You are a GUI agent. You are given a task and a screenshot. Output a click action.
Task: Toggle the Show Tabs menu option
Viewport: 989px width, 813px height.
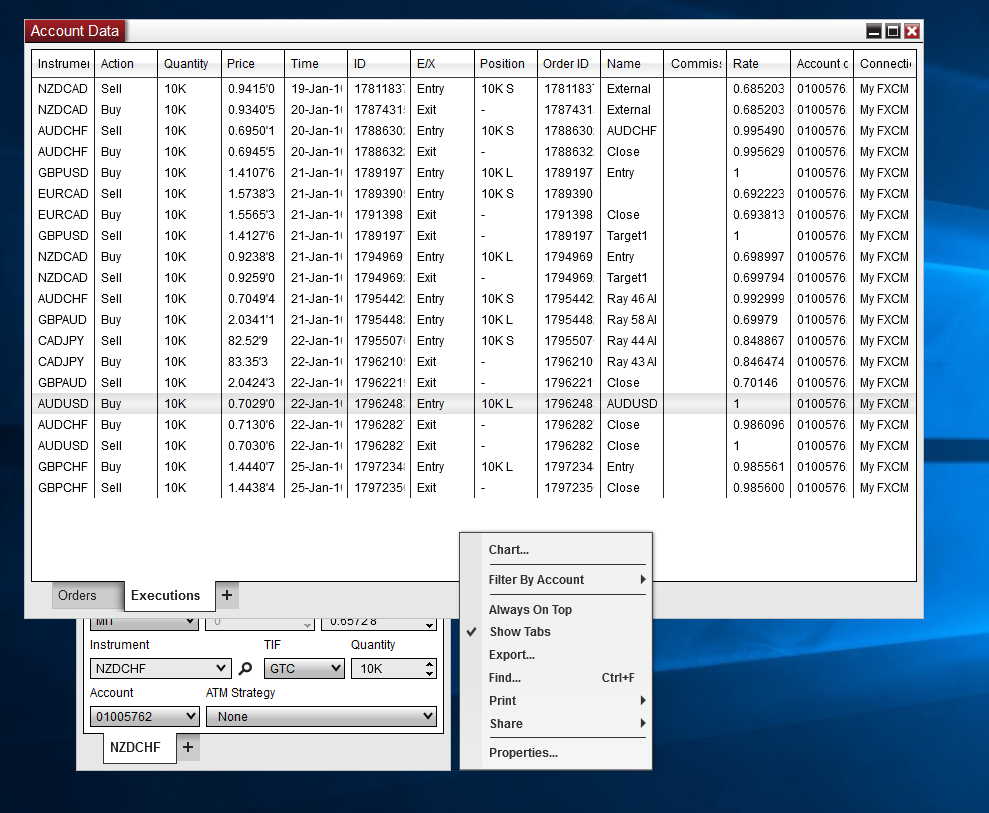pos(519,632)
